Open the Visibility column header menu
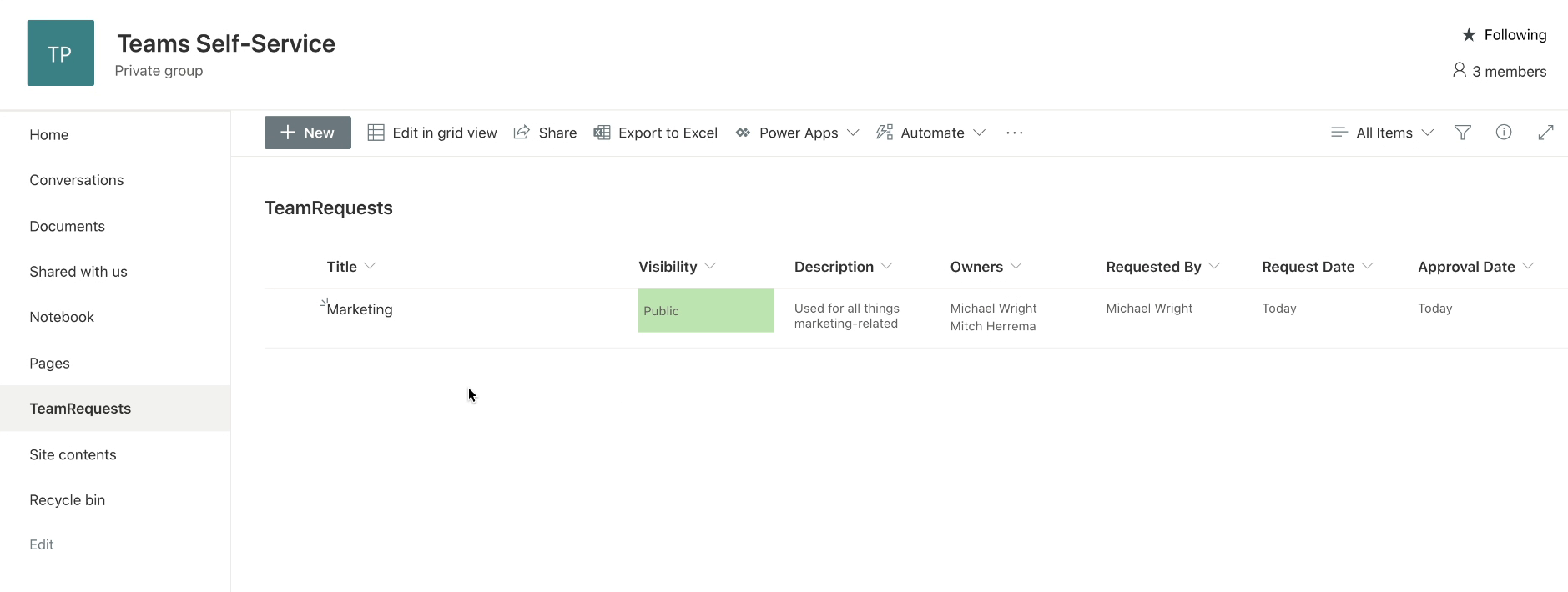The image size is (1568, 592). tap(677, 267)
